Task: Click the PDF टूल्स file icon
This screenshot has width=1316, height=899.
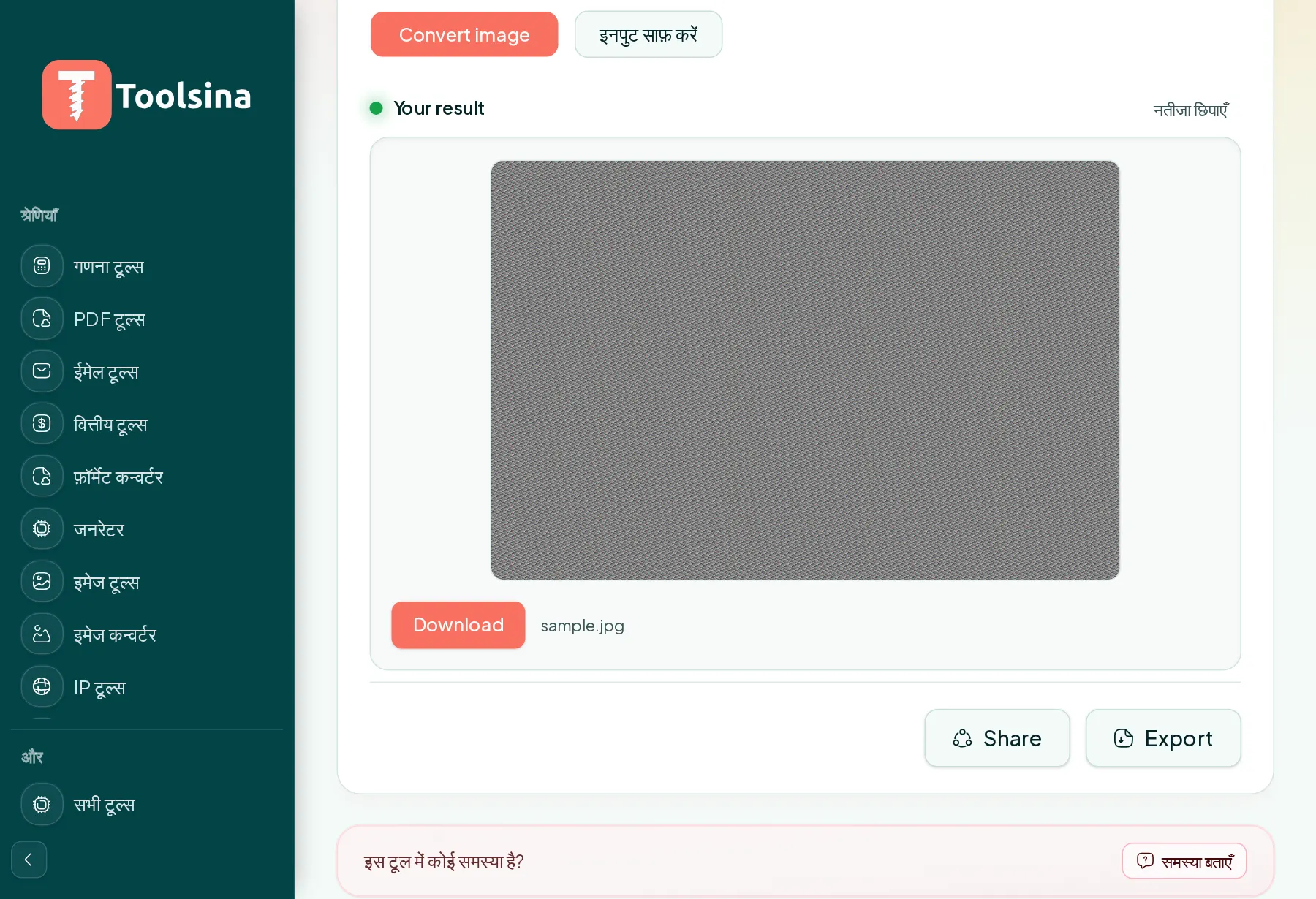Action: pos(42,319)
